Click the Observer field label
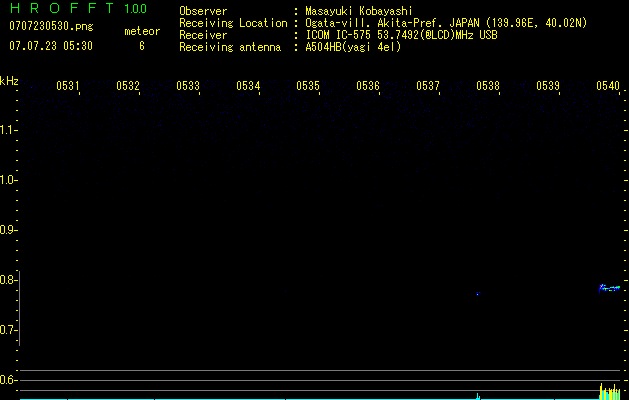This screenshot has height=400, width=629. pyautogui.click(x=203, y=11)
